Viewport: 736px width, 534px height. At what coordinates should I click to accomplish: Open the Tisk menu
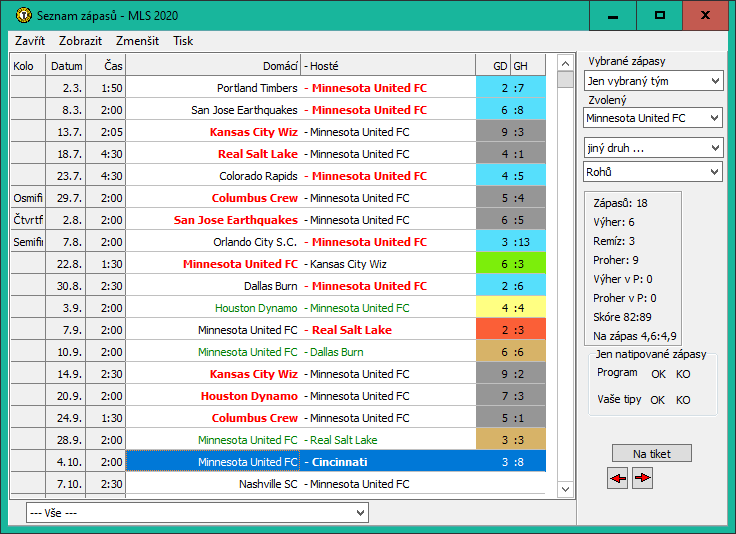tap(183, 41)
